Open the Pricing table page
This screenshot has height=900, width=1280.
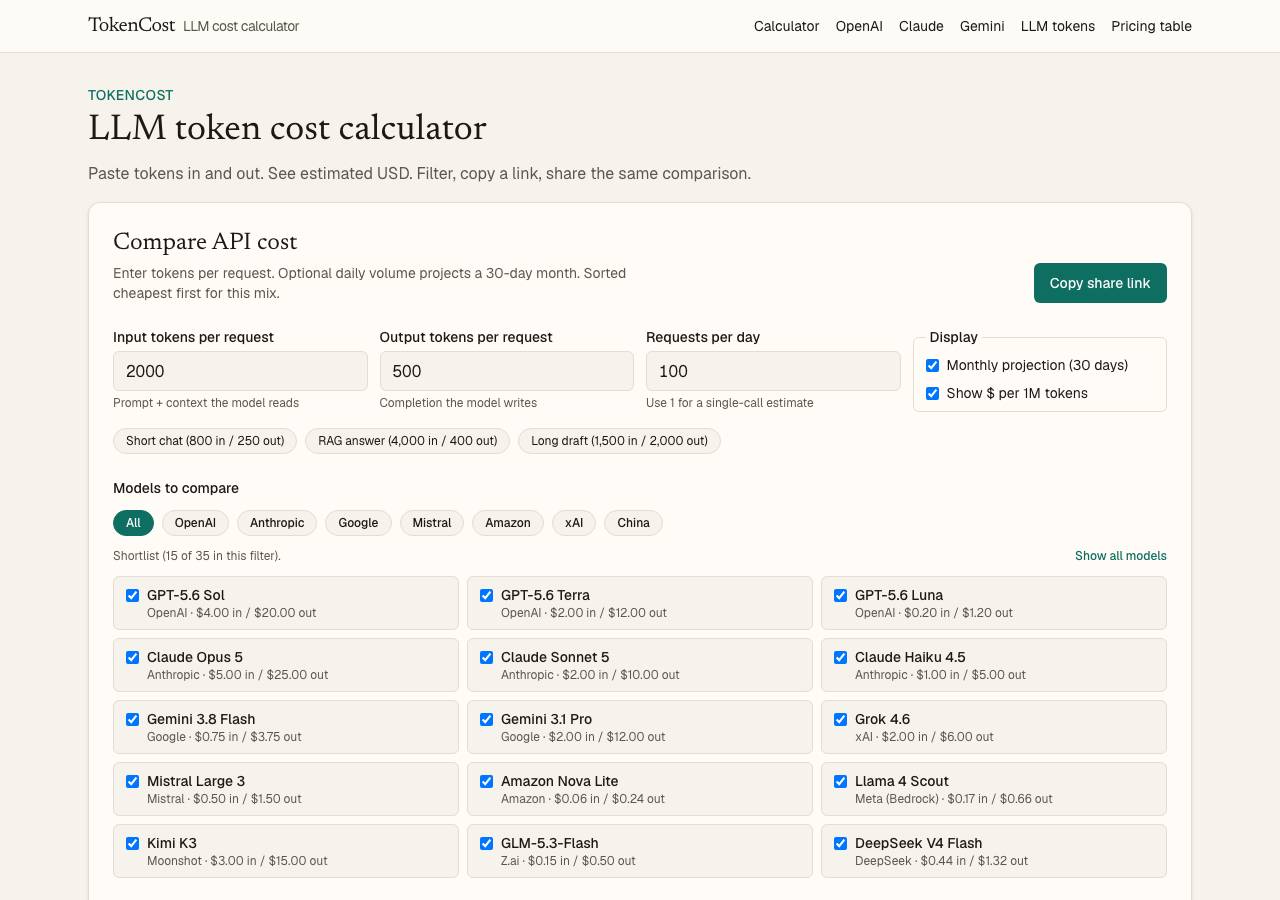tap(1151, 26)
